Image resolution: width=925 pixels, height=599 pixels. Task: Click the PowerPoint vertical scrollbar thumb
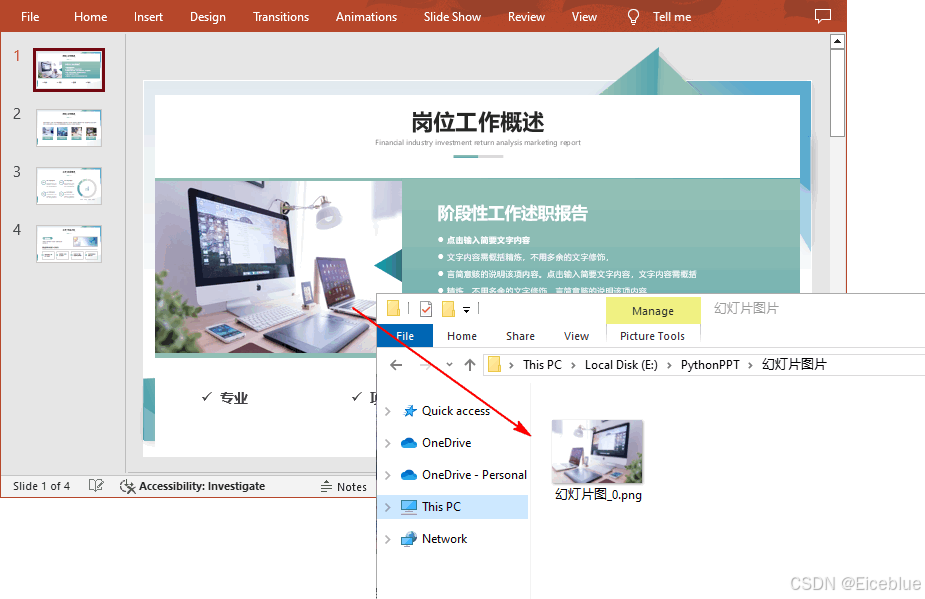point(837,93)
